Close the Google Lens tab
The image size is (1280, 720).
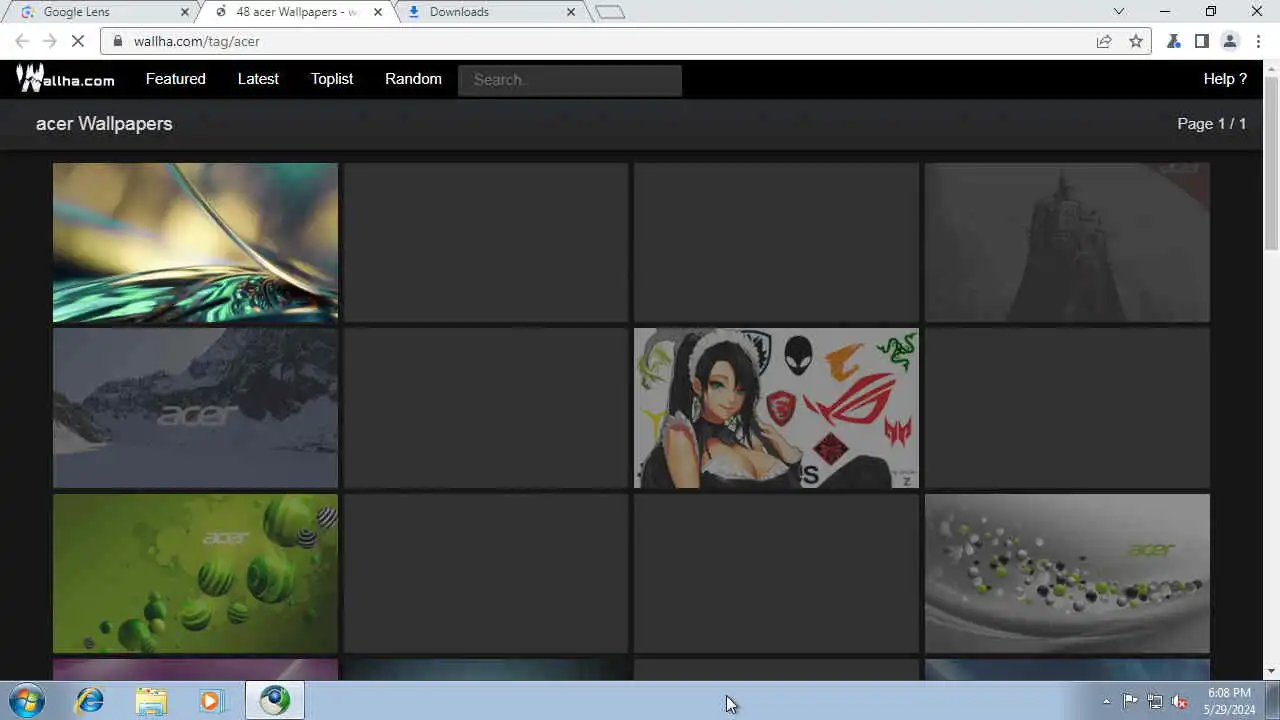coord(184,12)
